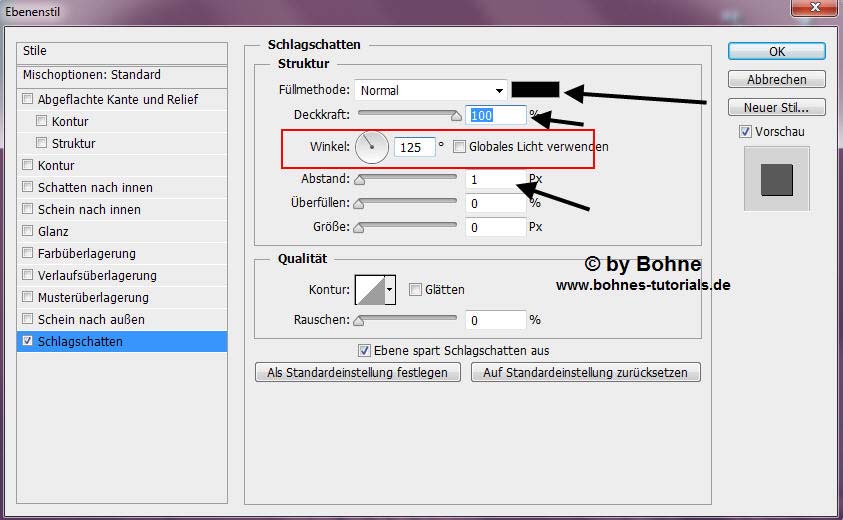Viewport: 843px width, 520px height.
Task: Enable Globales Licht verwenden checkbox
Action: coord(459,147)
